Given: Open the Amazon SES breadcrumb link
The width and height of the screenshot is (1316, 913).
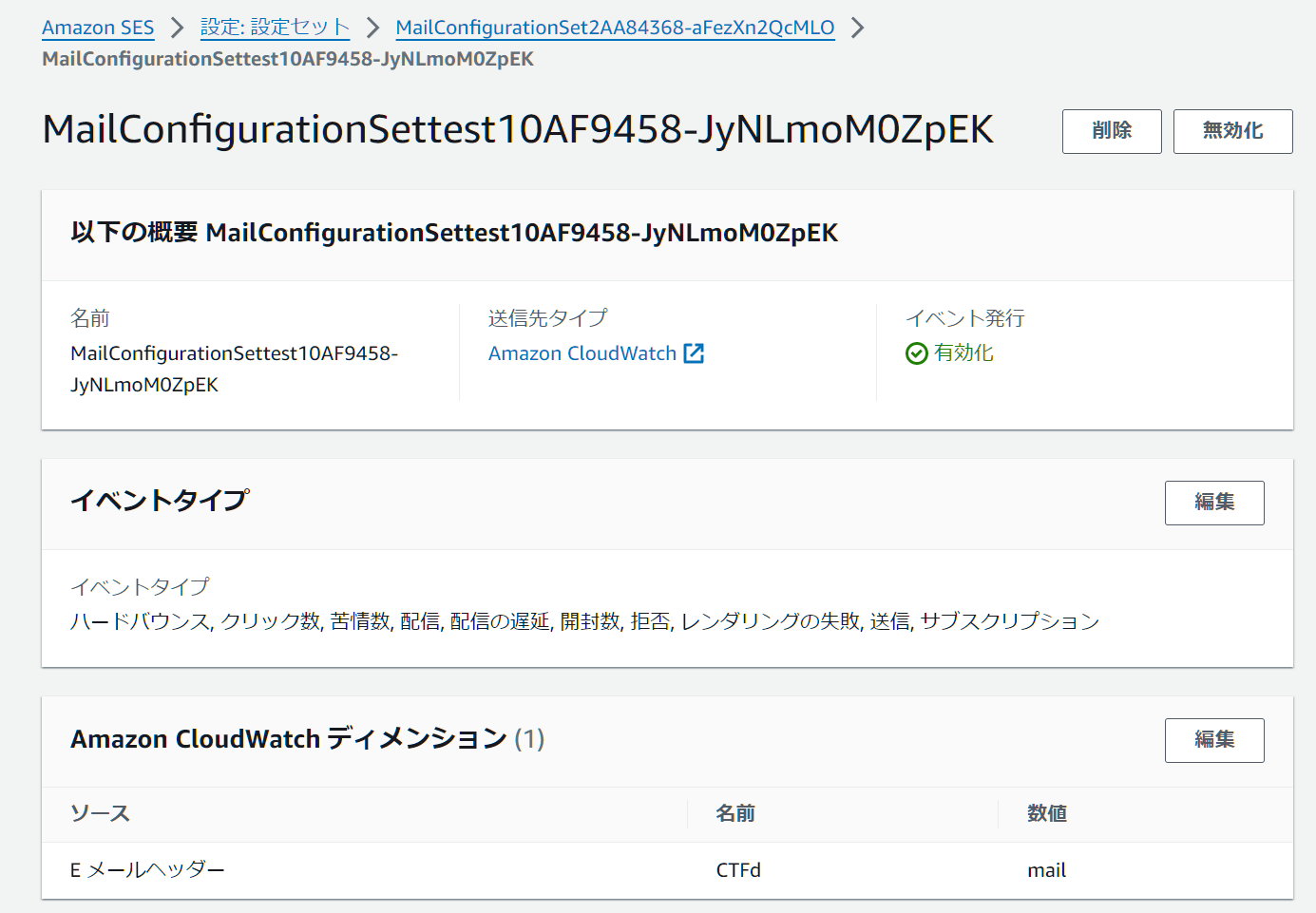Looking at the screenshot, I should [98, 28].
